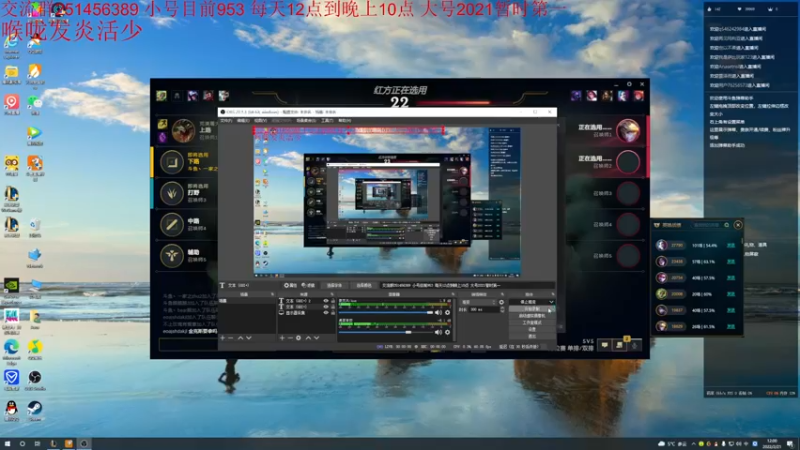
Task: Mute the second audio mixer channel
Action: pos(438,332)
